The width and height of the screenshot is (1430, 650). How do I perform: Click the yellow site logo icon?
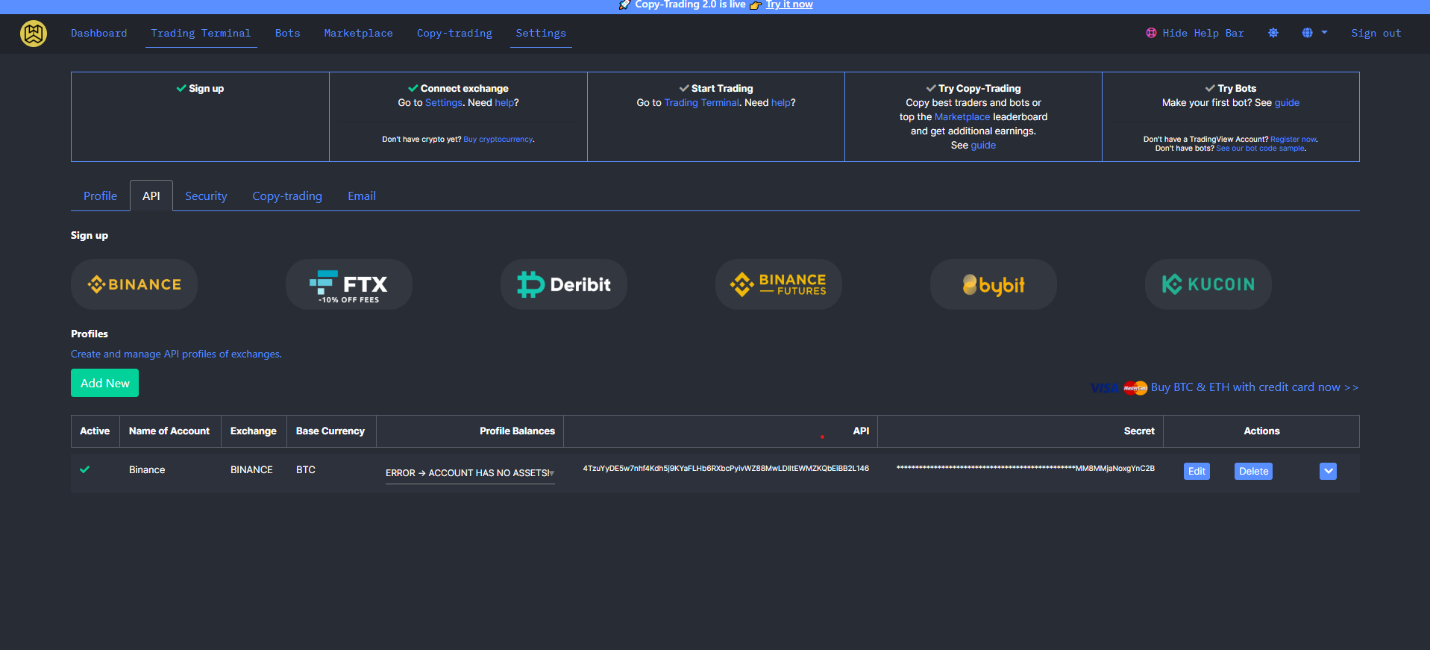tap(33, 33)
